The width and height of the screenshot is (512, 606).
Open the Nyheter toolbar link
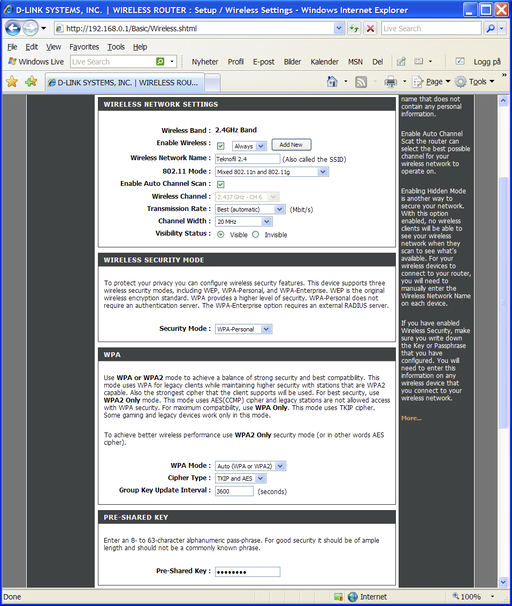tap(205, 62)
